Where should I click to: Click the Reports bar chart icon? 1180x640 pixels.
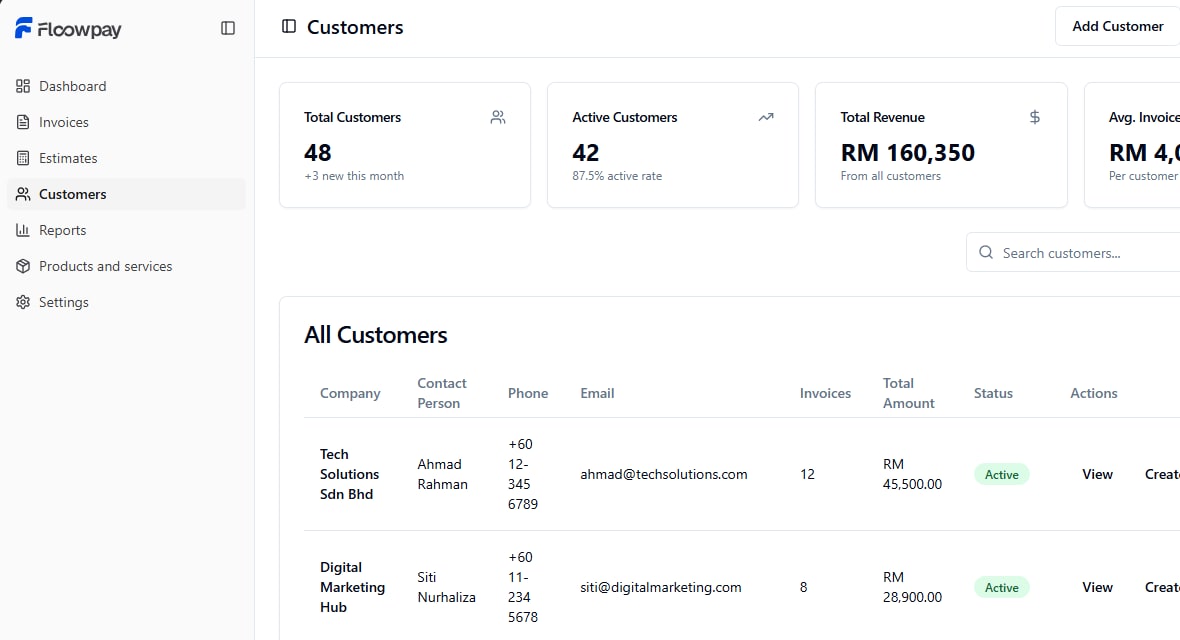point(23,230)
